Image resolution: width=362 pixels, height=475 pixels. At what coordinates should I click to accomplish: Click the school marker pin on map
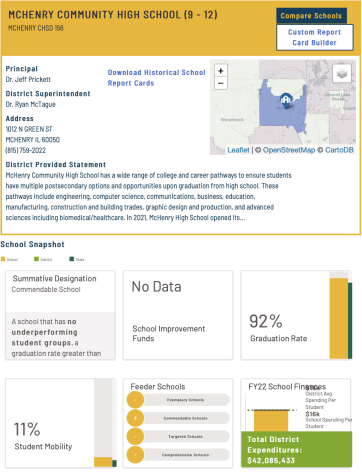[x=286, y=100]
